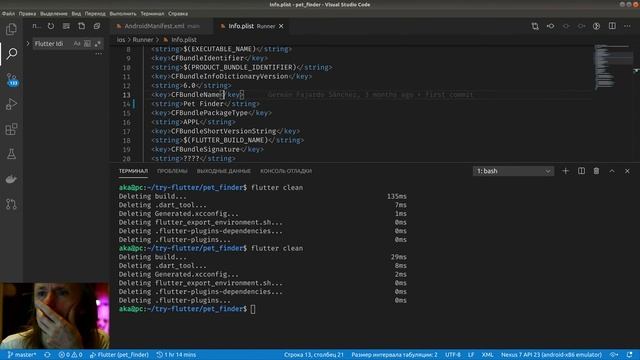Split the editor to the right
Screen dimensions: 640x360
(612, 26)
